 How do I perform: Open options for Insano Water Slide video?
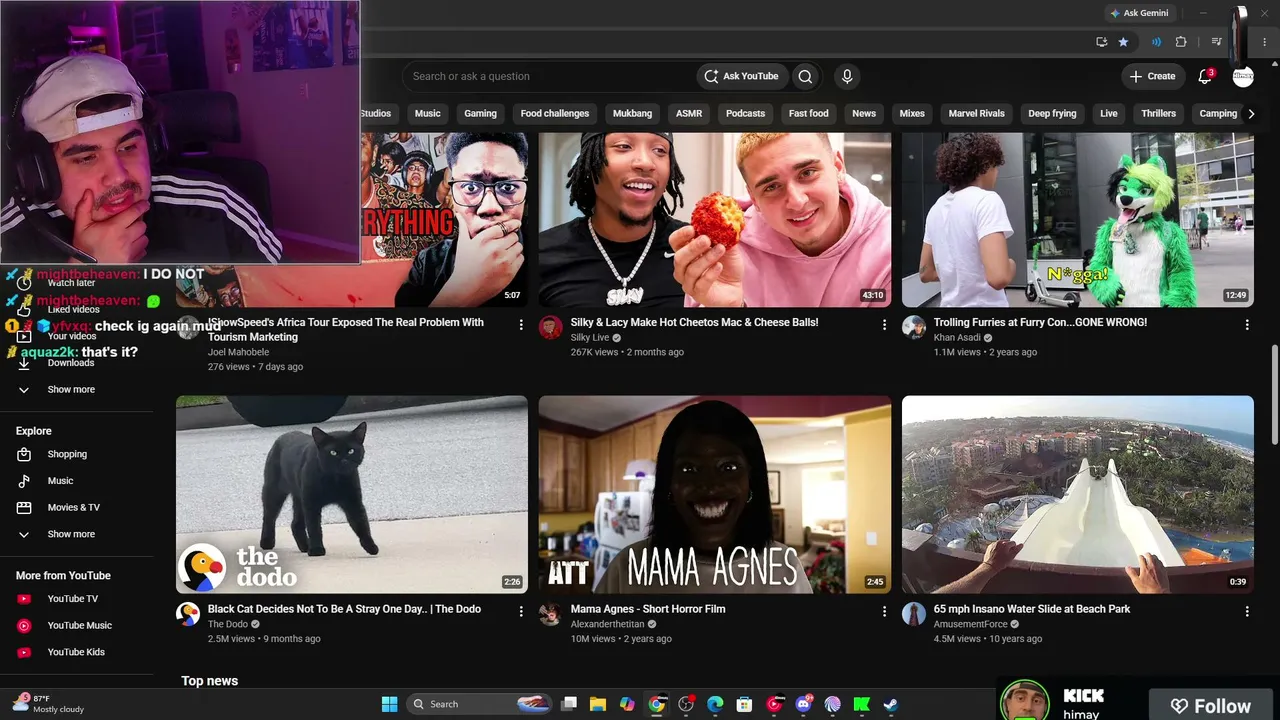pyautogui.click(x=1247, y=610)
